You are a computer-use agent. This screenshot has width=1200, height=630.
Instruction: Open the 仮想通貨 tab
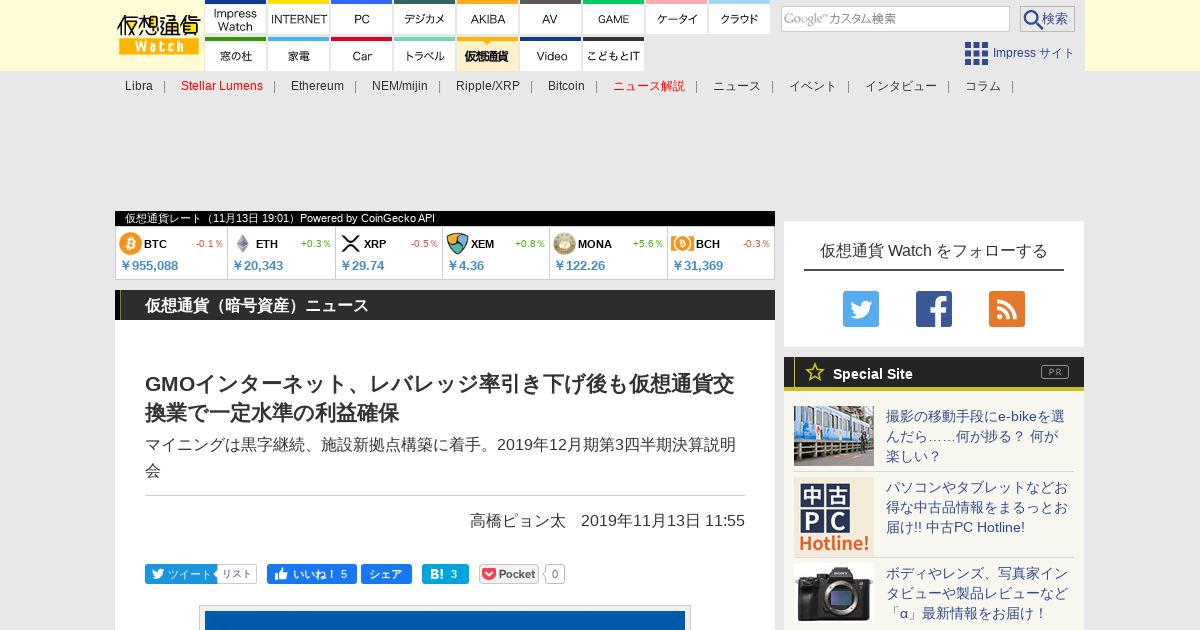tap(488, 55)
